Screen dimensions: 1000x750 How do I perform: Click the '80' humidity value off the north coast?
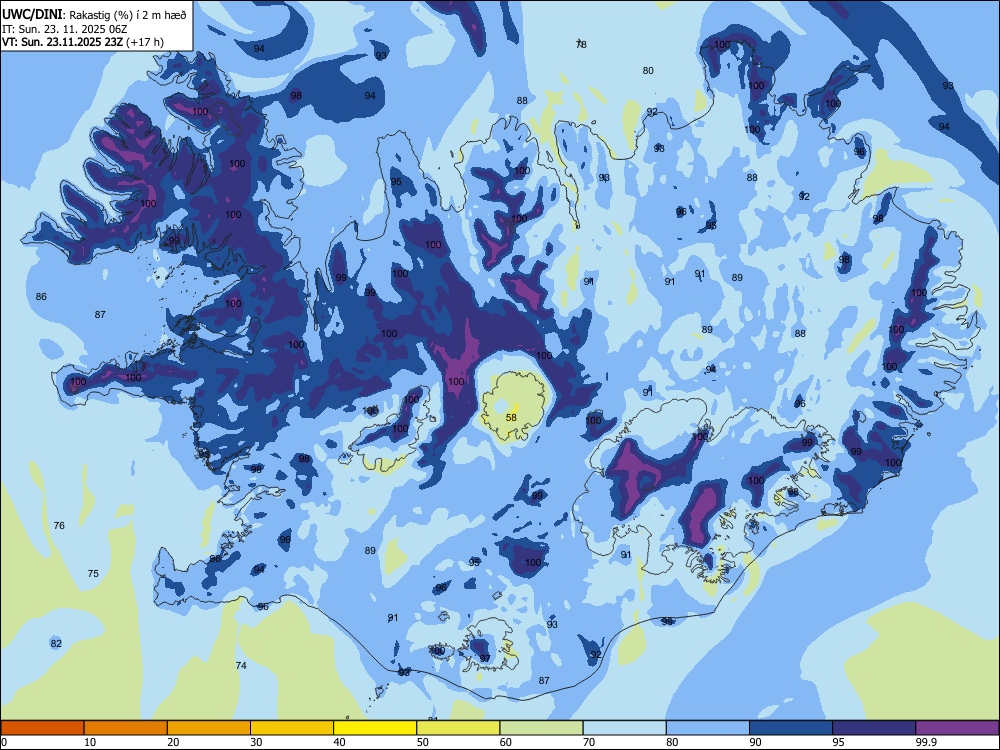[648, 71]
